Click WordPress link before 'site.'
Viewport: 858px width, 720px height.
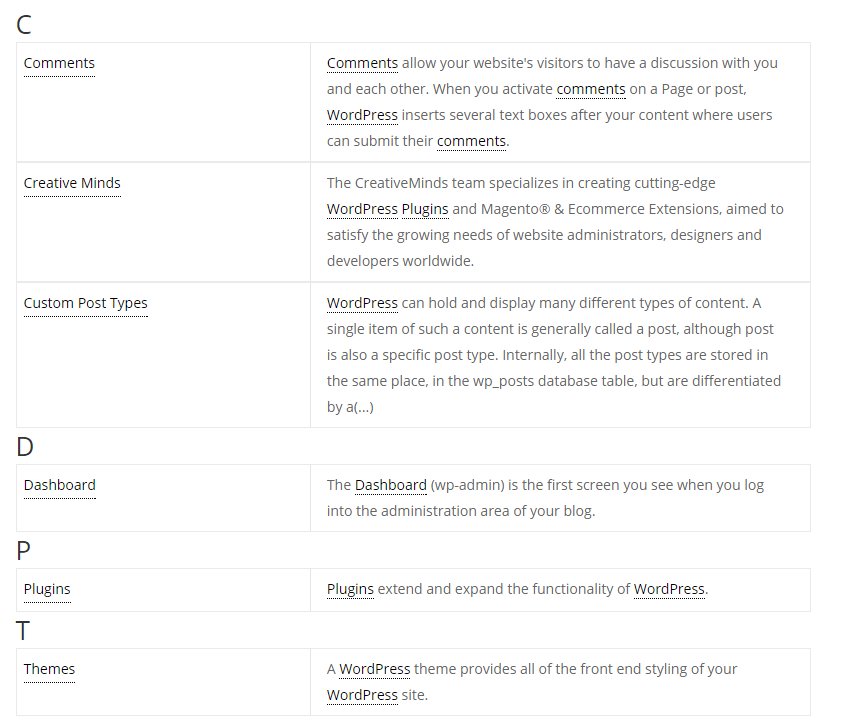tap(362, 695)
